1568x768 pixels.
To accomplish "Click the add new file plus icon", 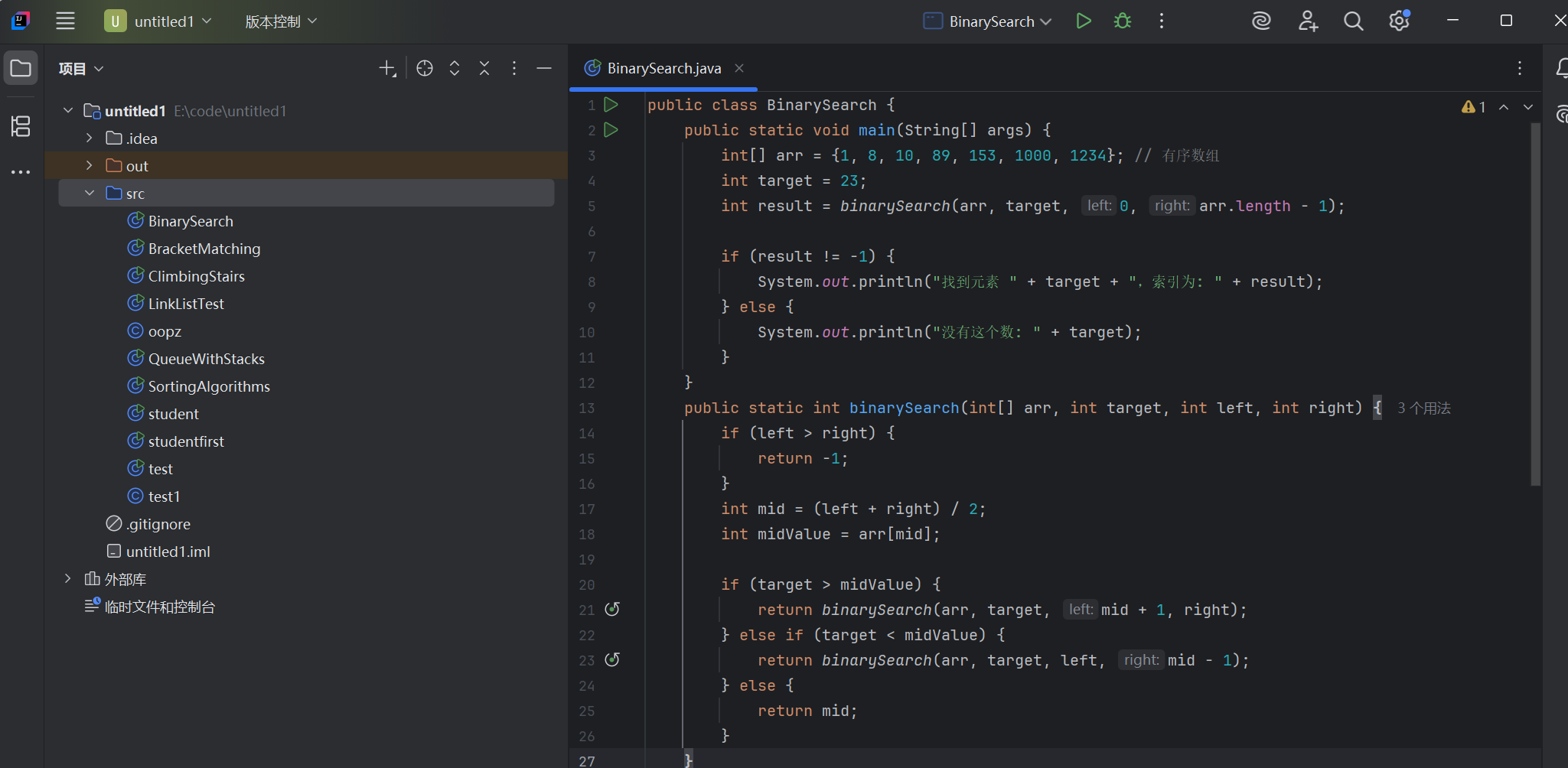I will (x=387, y=69).
